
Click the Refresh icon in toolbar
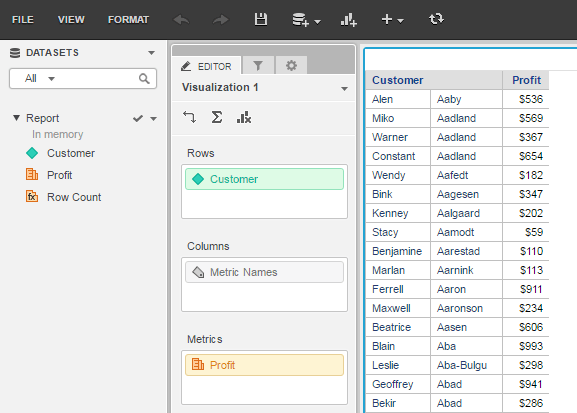coord(436,19)
